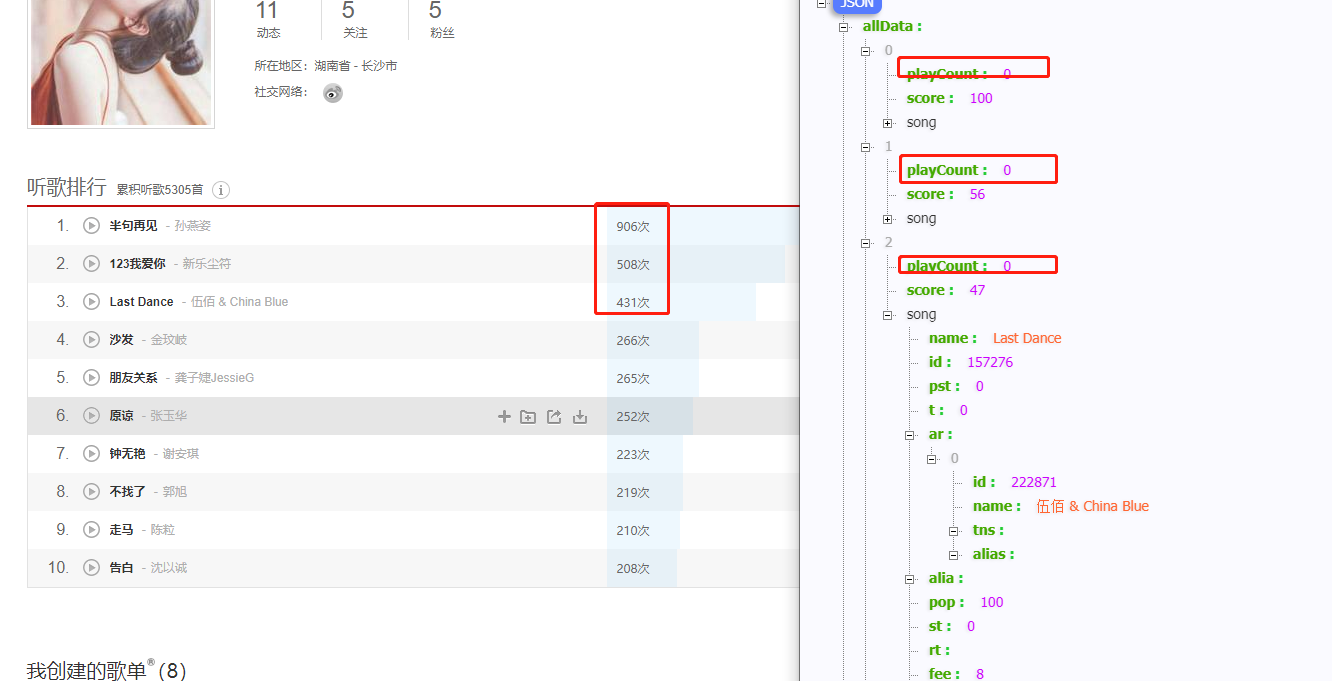Collapse the alias node
The height and width of the screenshot is (681, 1332).
pyautogui.click(x=954, y=555)
